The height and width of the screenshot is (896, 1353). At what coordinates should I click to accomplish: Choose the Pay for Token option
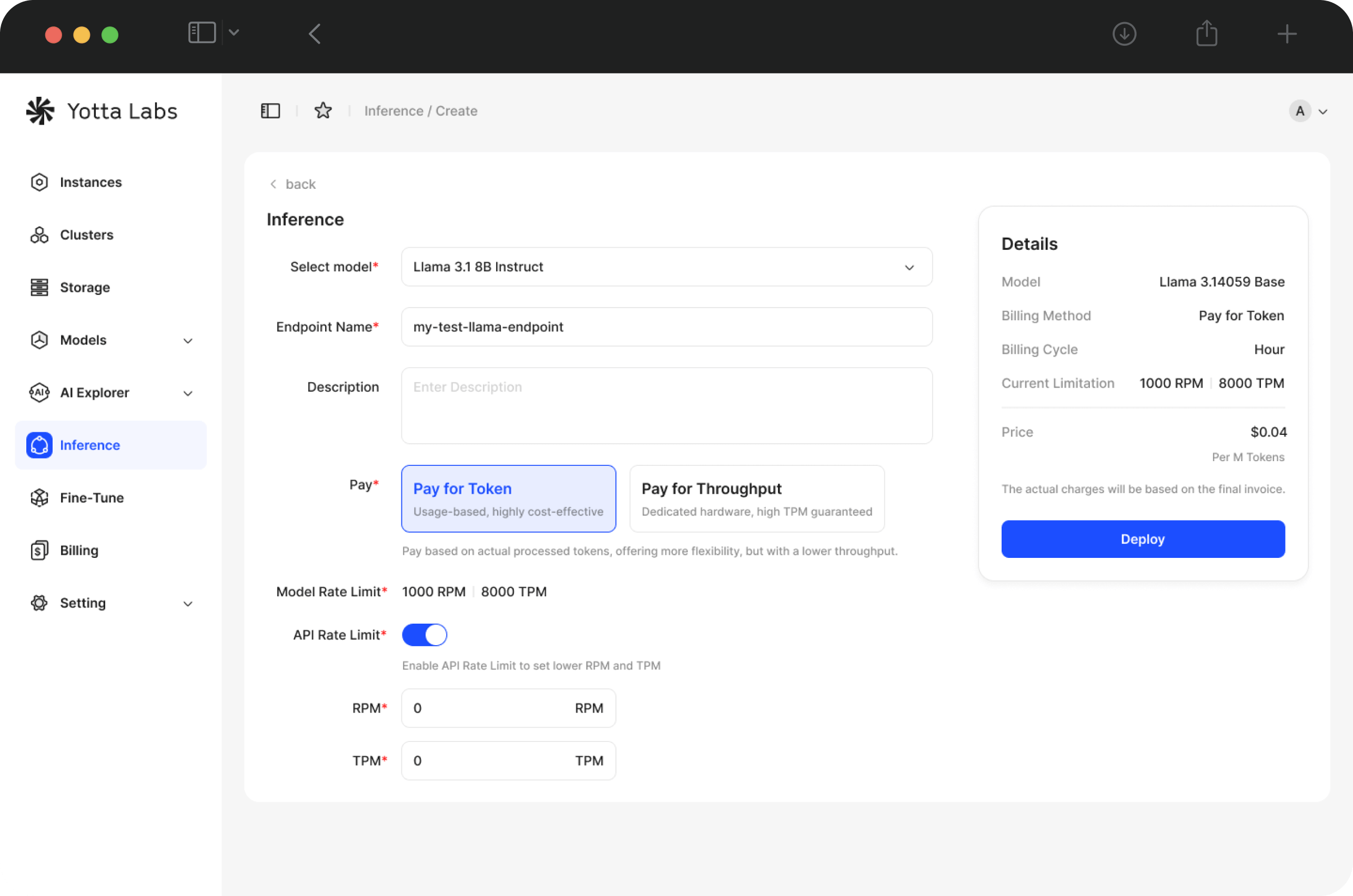pyautogui.click(x=508, y=498)
